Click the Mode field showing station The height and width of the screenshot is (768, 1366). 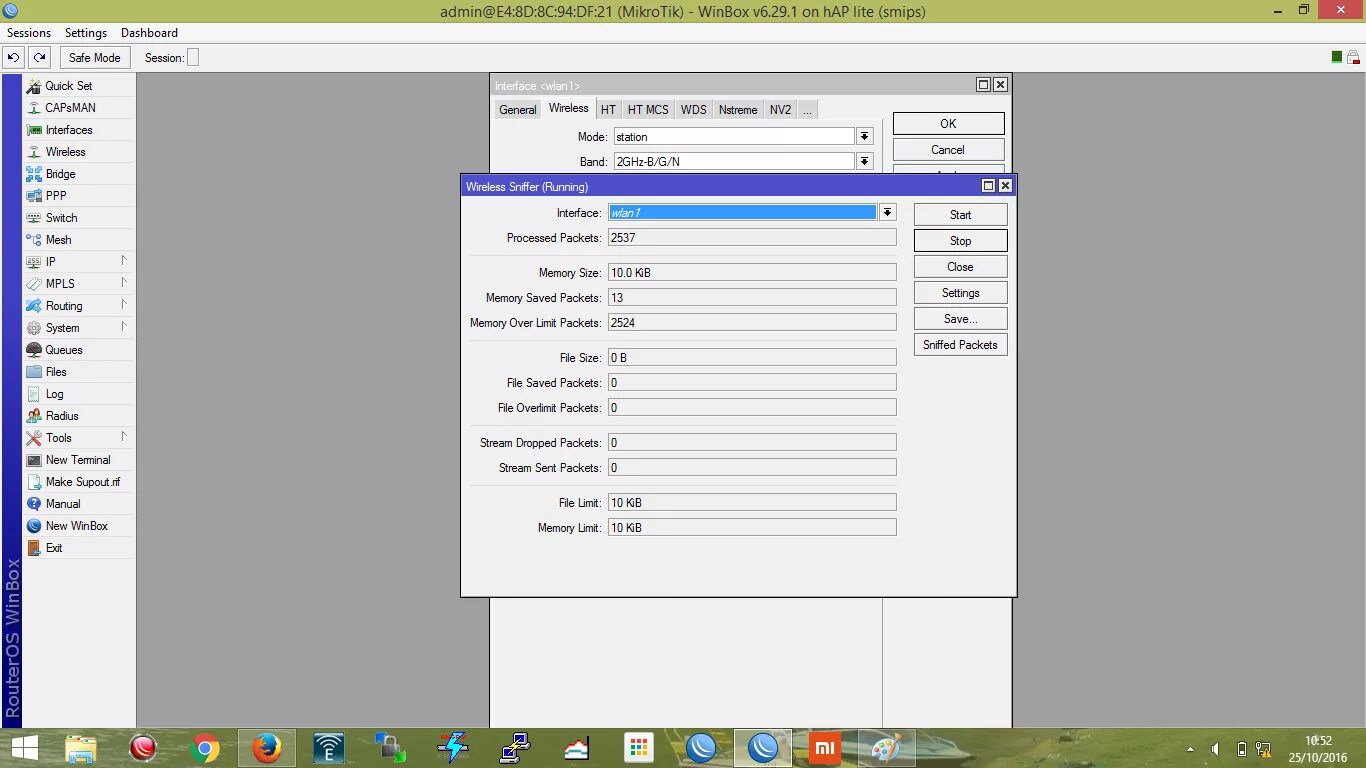pyautogui.click(x=733, y=137)
